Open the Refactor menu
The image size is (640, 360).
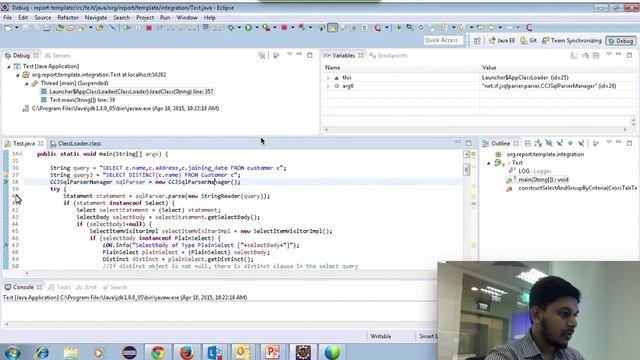click(68, 18)
